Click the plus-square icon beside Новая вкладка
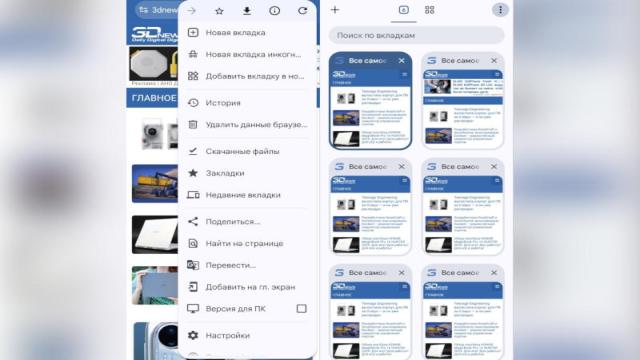 coord(193,33)
